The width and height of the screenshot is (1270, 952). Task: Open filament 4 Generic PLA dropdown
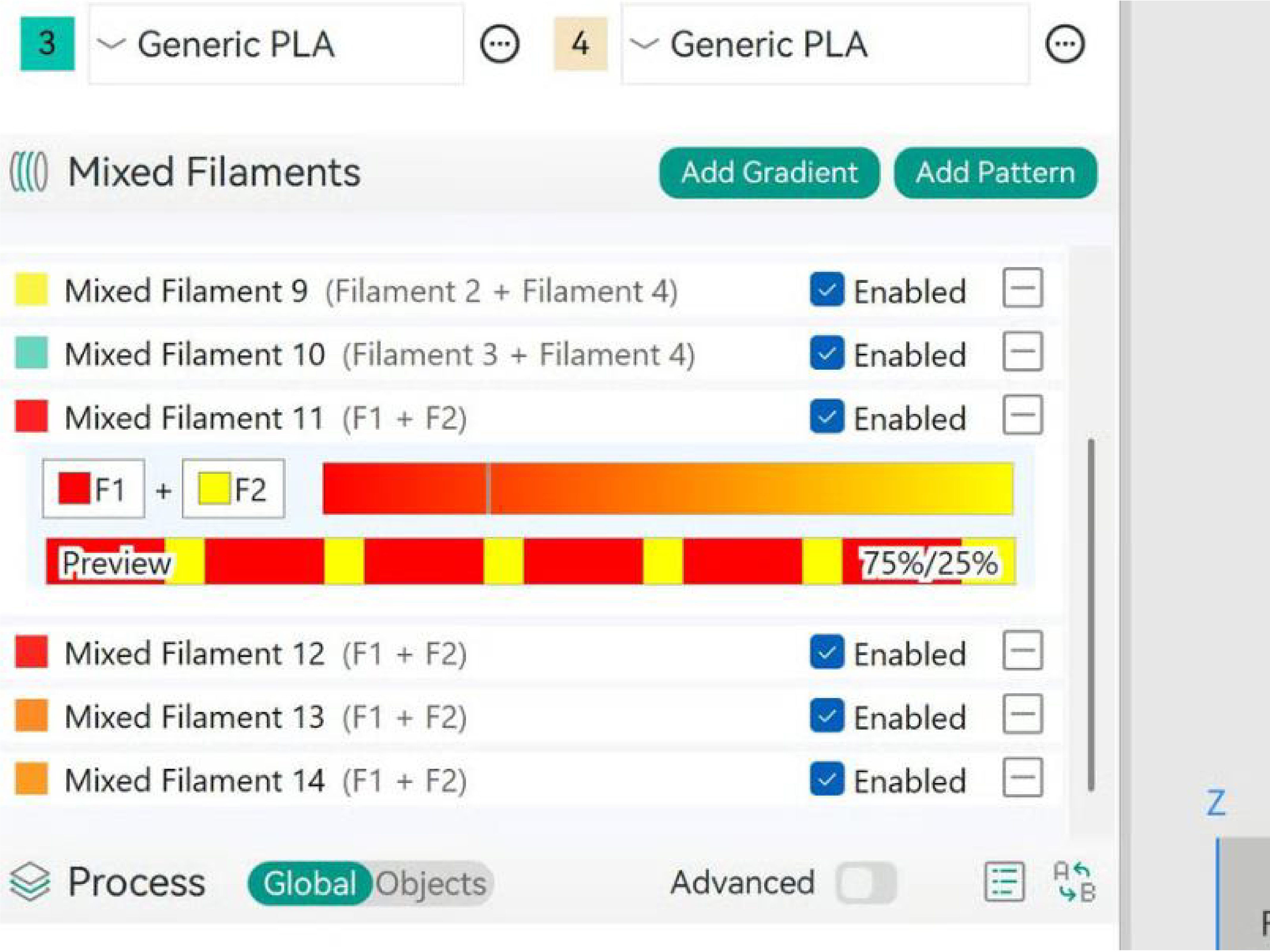coord(825,44)
